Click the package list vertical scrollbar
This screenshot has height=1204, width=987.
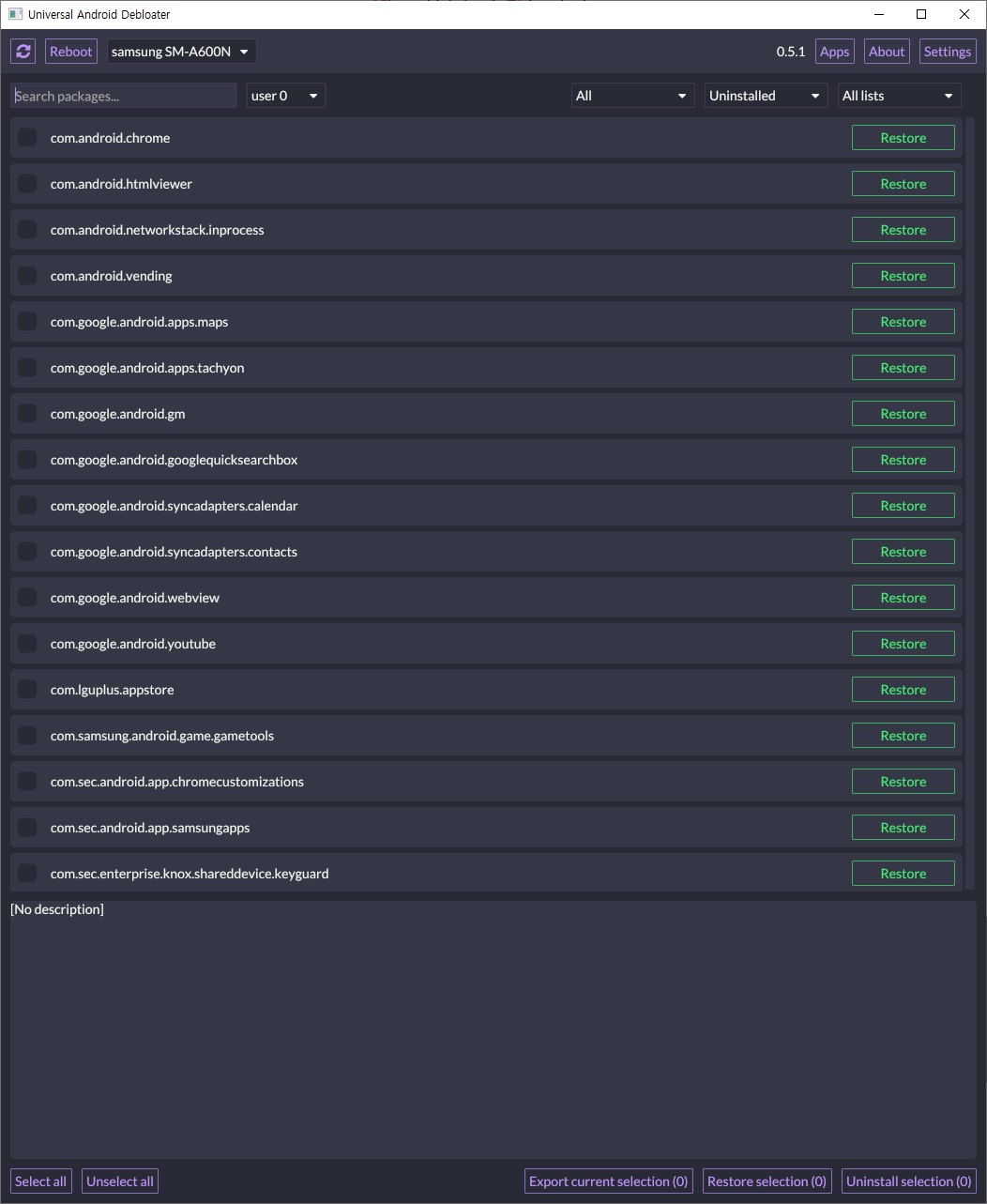point(970,504)
